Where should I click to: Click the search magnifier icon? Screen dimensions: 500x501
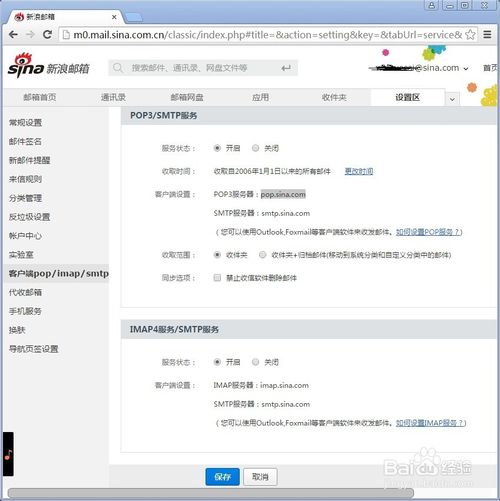click(118, 68)
